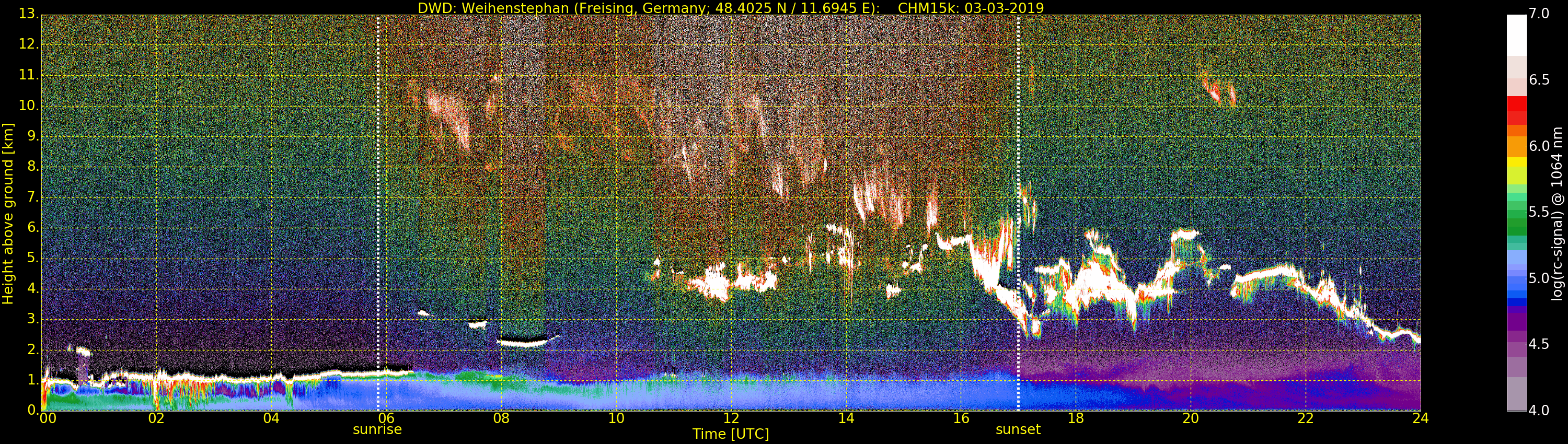This screenshot has height=444, width=1568.
Task: Select the '14' hour tick label
Action: [x=846, y=418]
